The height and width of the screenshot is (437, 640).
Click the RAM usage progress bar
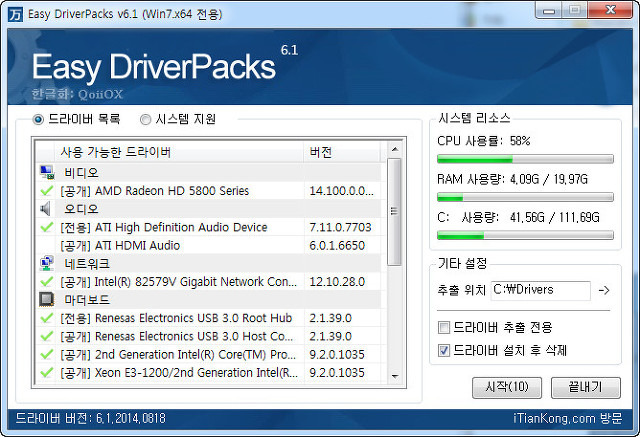tap(525, 197)
